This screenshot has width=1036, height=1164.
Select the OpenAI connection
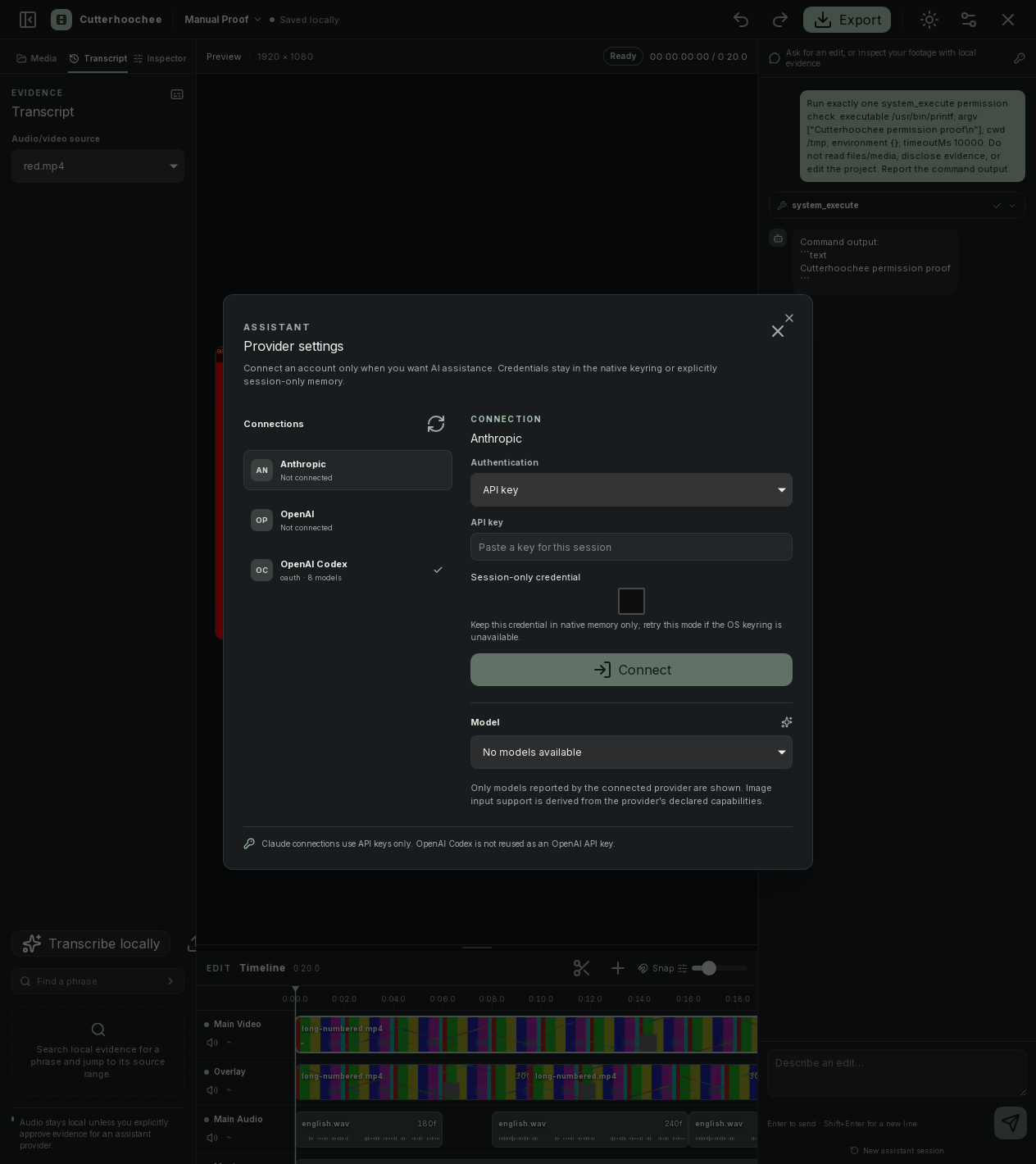(x=348, y=521)
